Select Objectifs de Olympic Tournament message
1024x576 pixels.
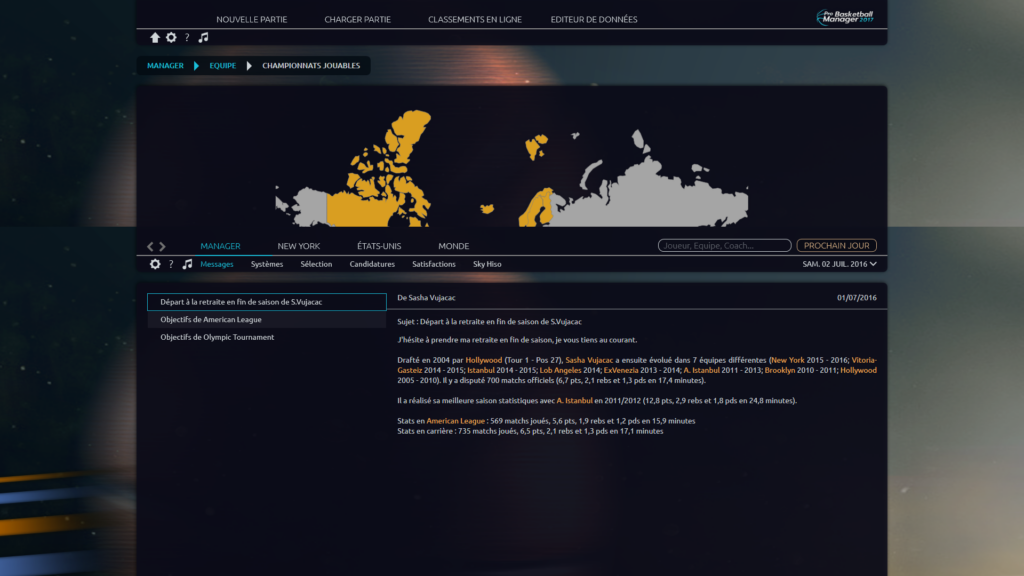point(266,337)
